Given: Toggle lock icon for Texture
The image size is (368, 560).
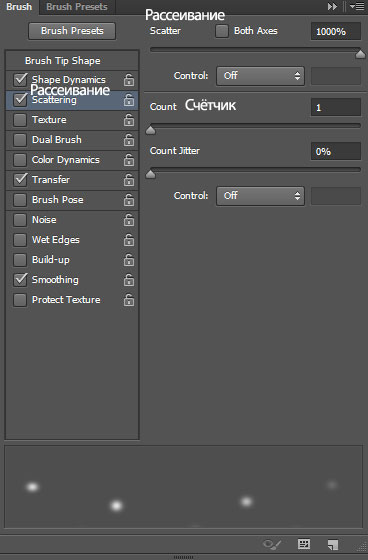Looking at the screenshot, I should (x=129, y=120).
